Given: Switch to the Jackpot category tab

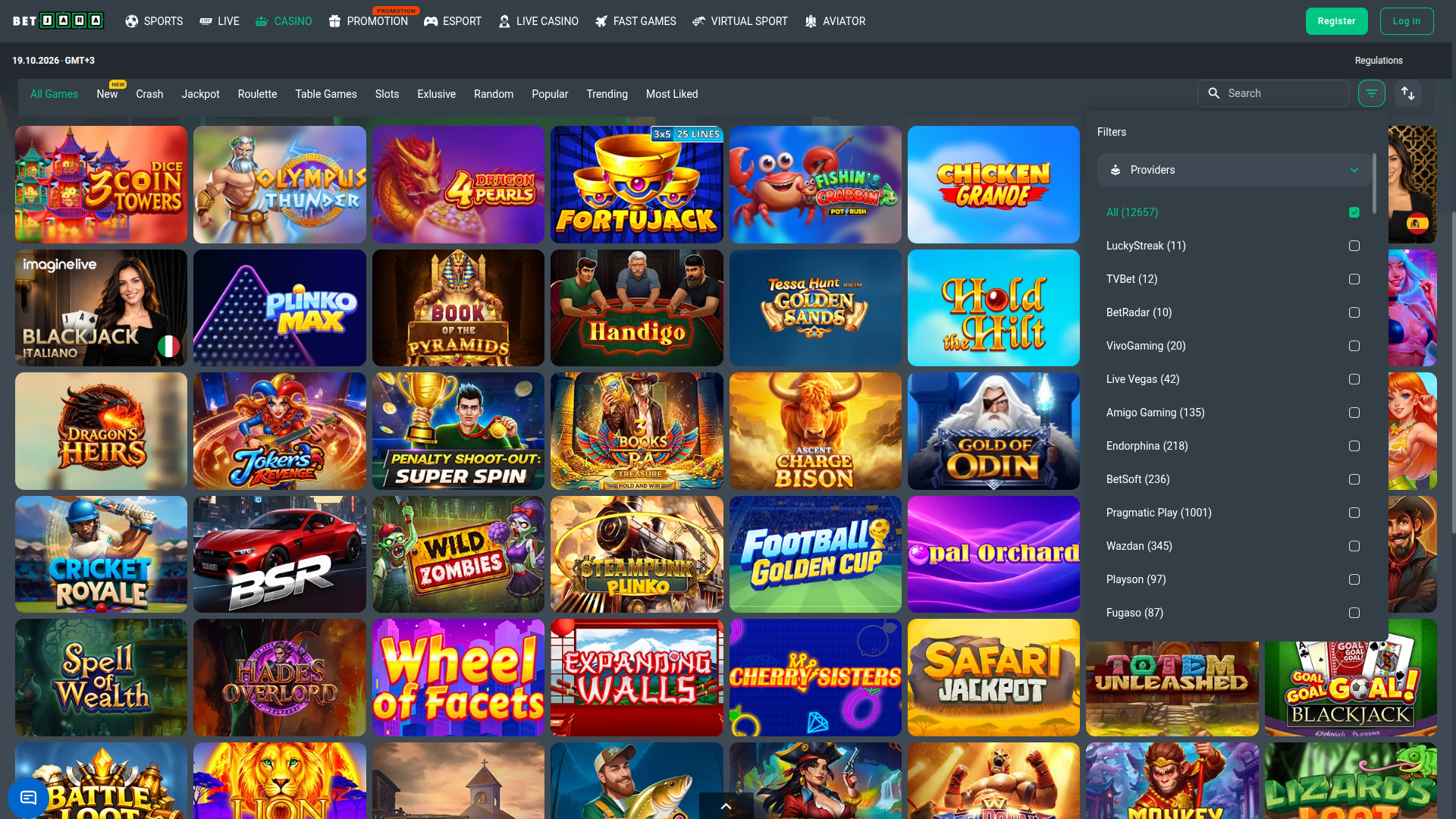Looking at the screenshot, I should (x=200, y=94).
